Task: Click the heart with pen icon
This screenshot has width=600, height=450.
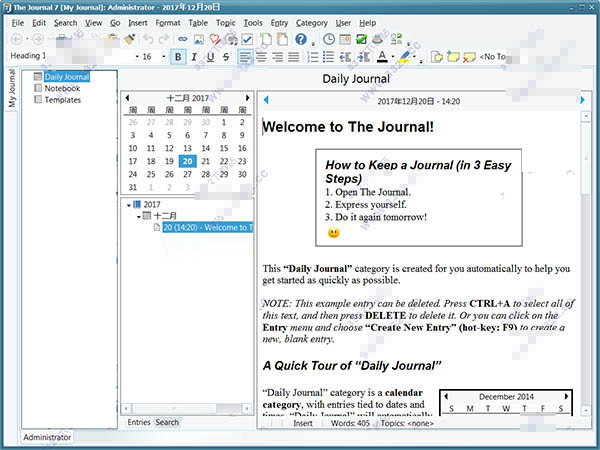Action: pos(215,39)
